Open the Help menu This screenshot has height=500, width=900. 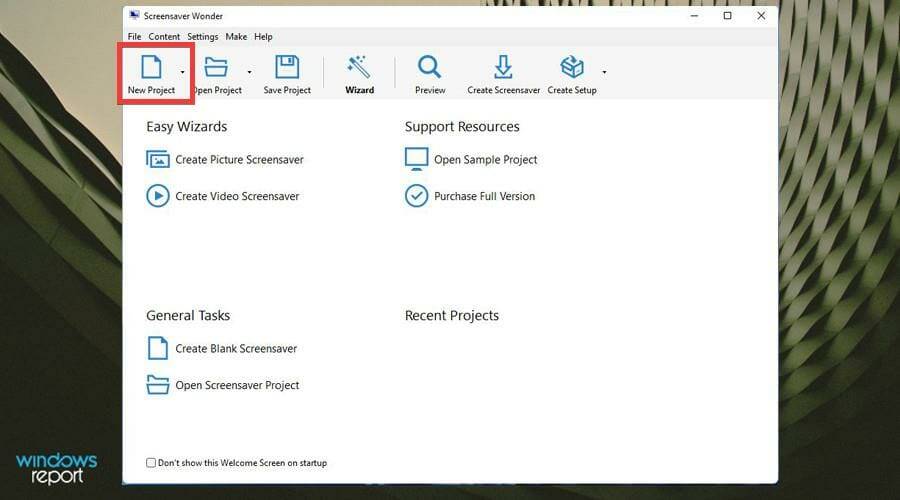click(x=263, y=37)
